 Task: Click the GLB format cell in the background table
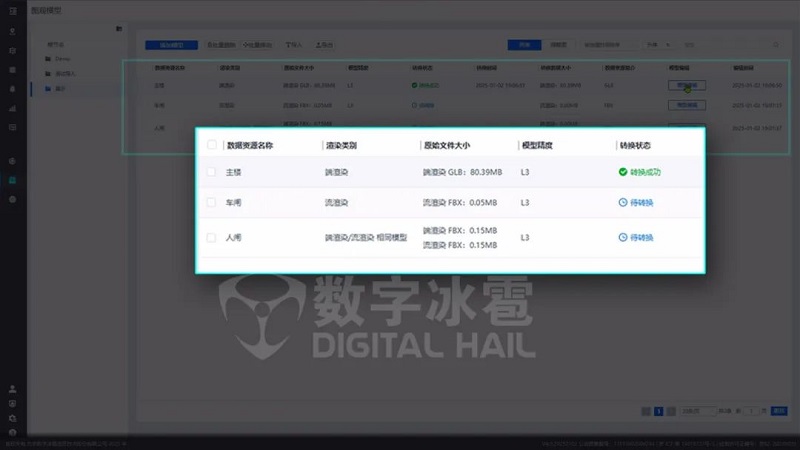[x=609, y=85]
